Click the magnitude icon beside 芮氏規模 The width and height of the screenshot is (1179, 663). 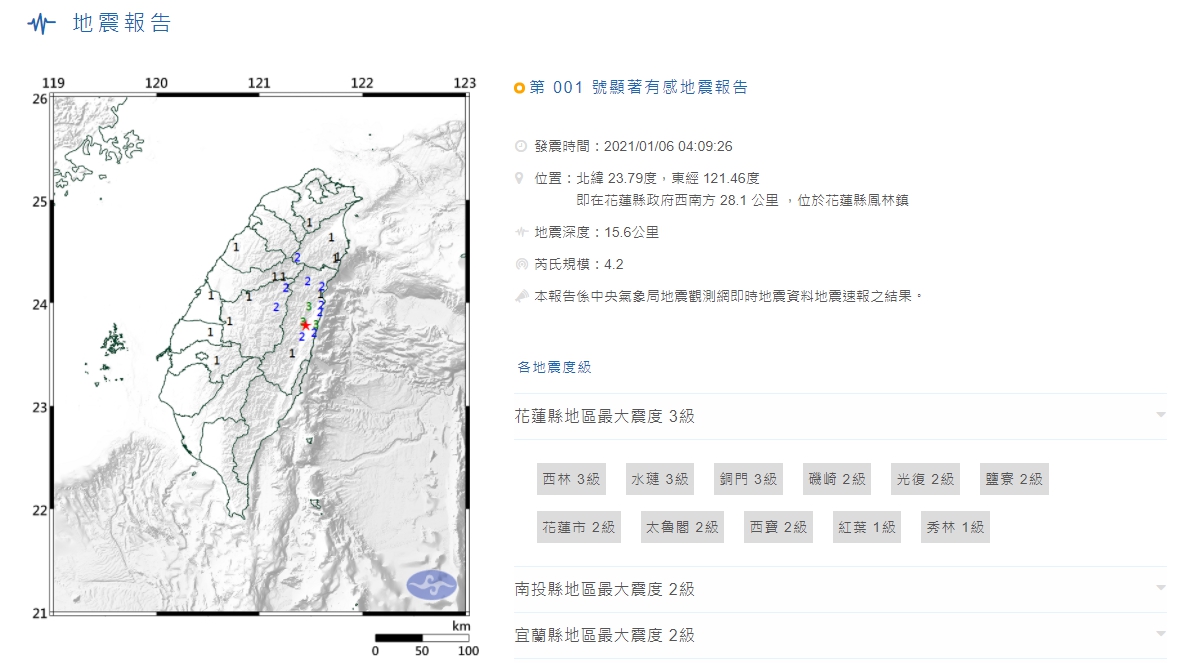coord(520,264)
